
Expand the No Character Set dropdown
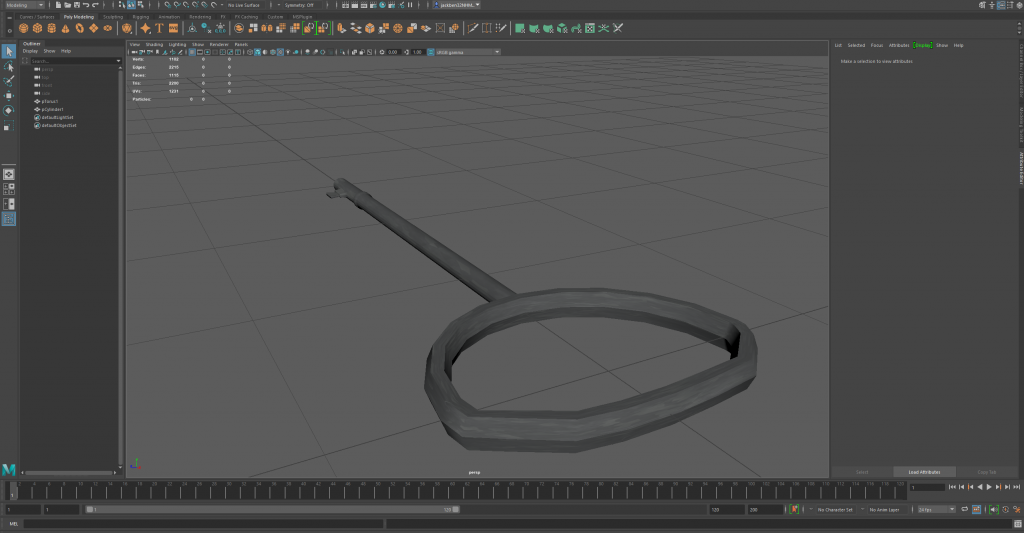click(x=835, y=510)
